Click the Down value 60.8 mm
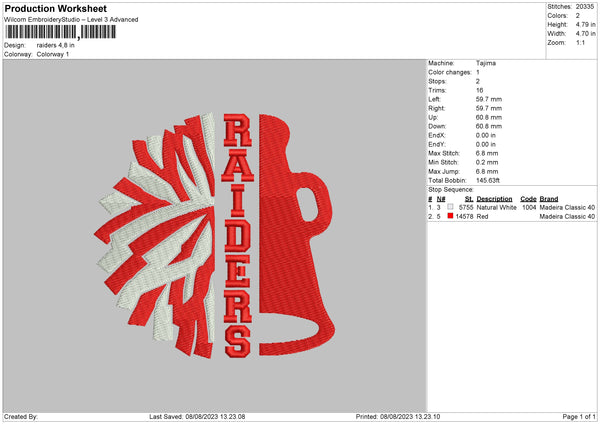600x424 pixels. 489,126
